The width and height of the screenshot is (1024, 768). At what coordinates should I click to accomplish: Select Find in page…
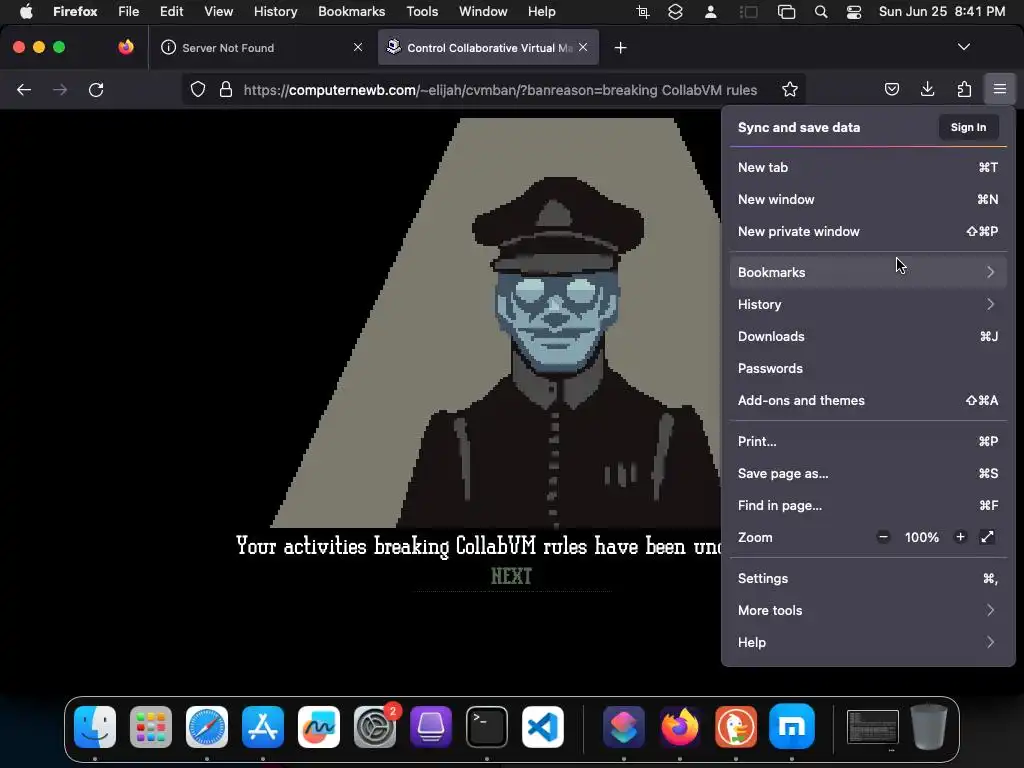click(x=868, y=505)
